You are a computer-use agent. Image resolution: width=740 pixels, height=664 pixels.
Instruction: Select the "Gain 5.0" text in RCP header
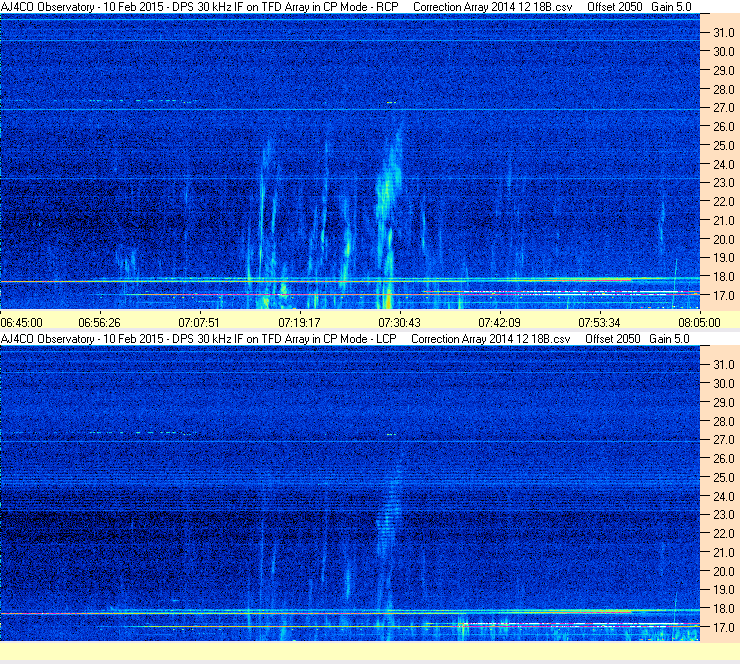(671, 7)
